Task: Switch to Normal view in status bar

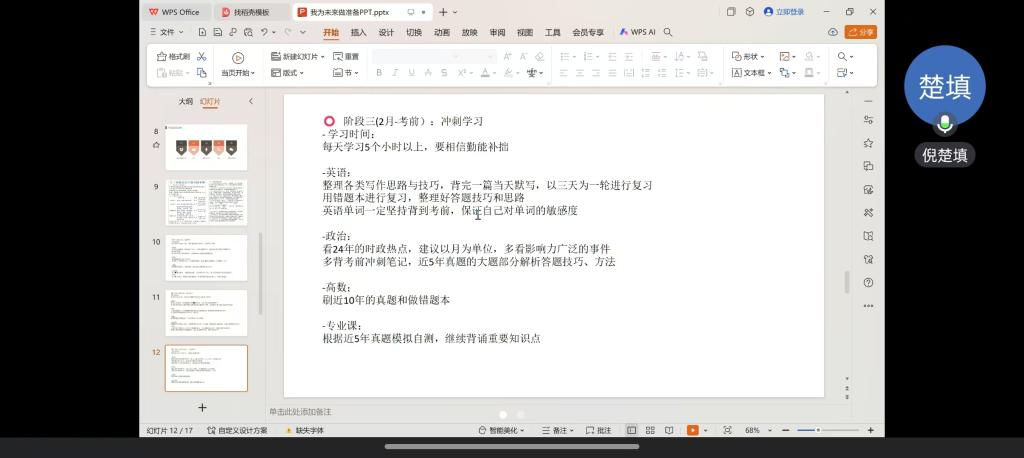Action: coord(632,431)
